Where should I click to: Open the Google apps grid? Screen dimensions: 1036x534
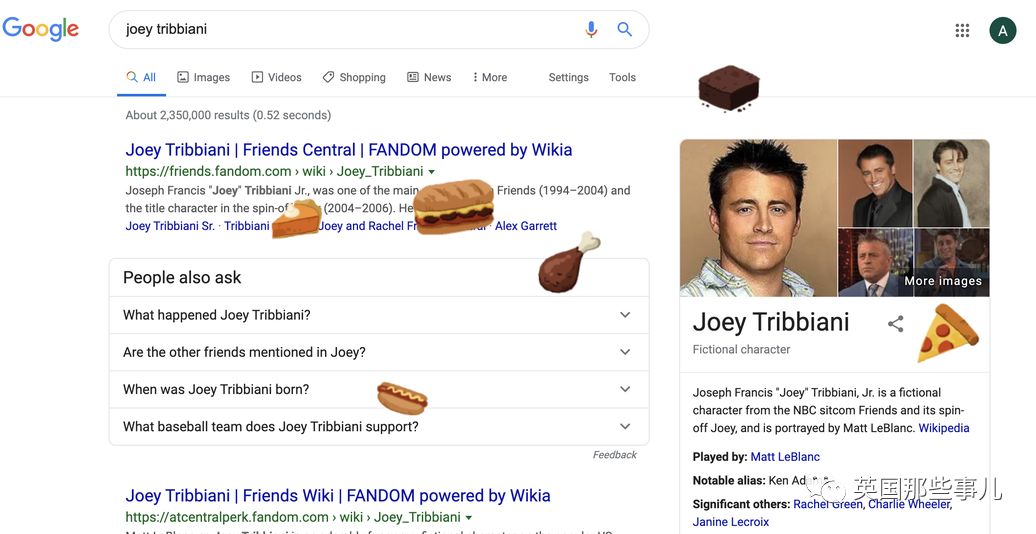pos(962,31)
